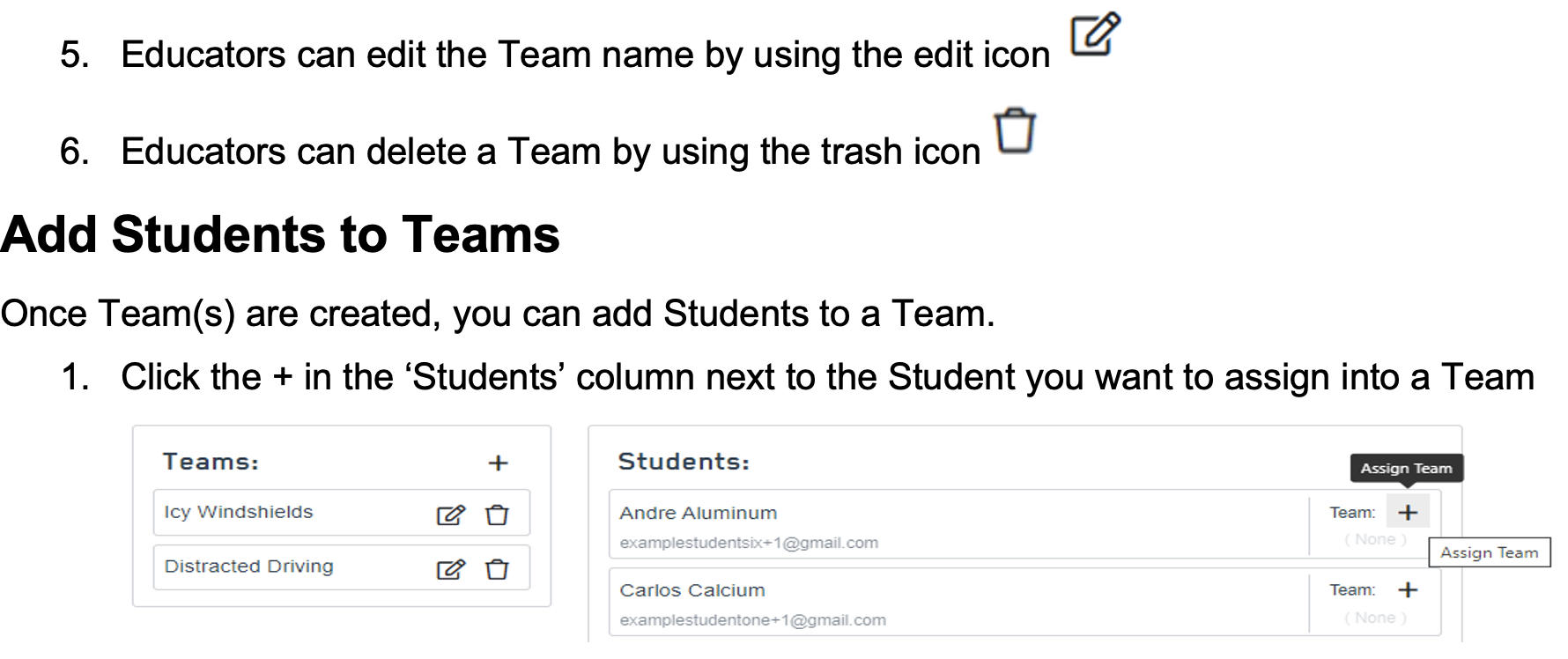Click the Add Students to Teams heading

280,235
